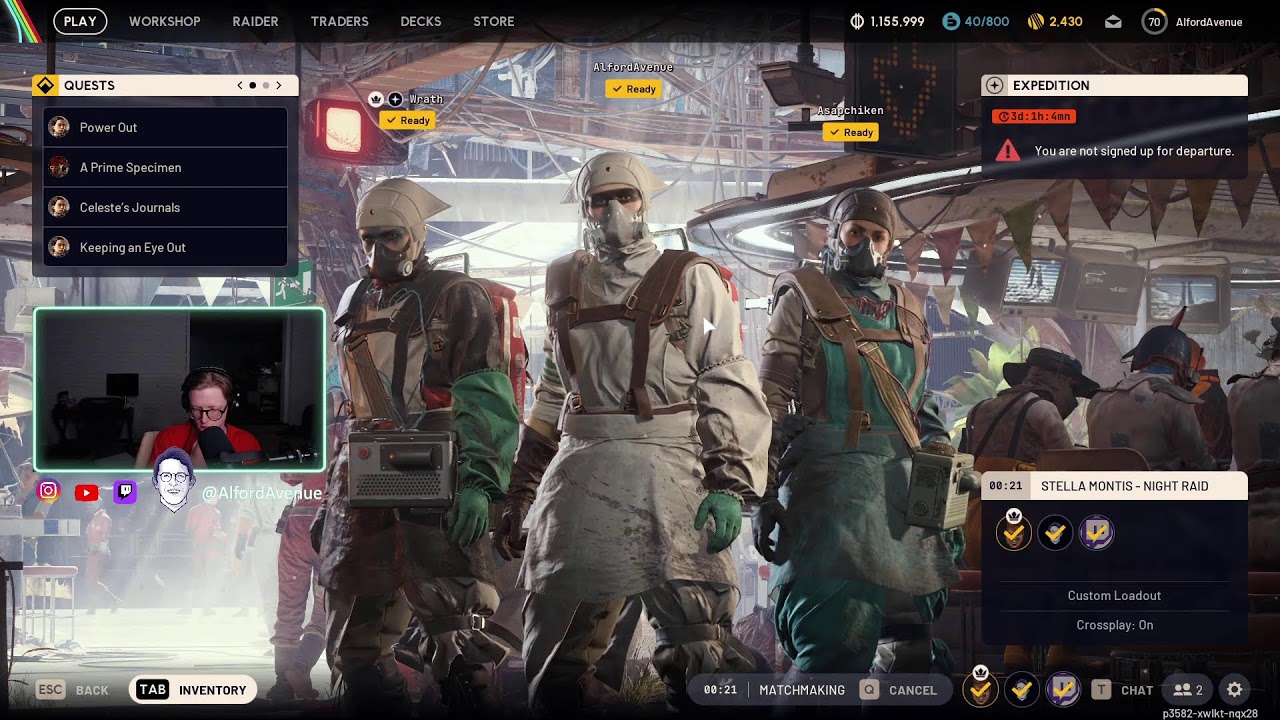Go to the TRADERS tab
The image size is (1280, 720).
coord(340,21)
